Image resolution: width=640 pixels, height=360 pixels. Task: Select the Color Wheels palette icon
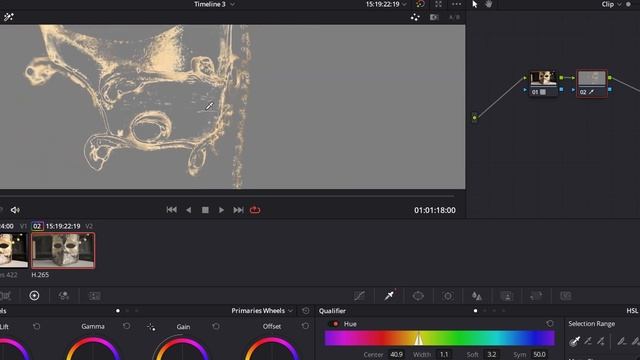[34, 296]
